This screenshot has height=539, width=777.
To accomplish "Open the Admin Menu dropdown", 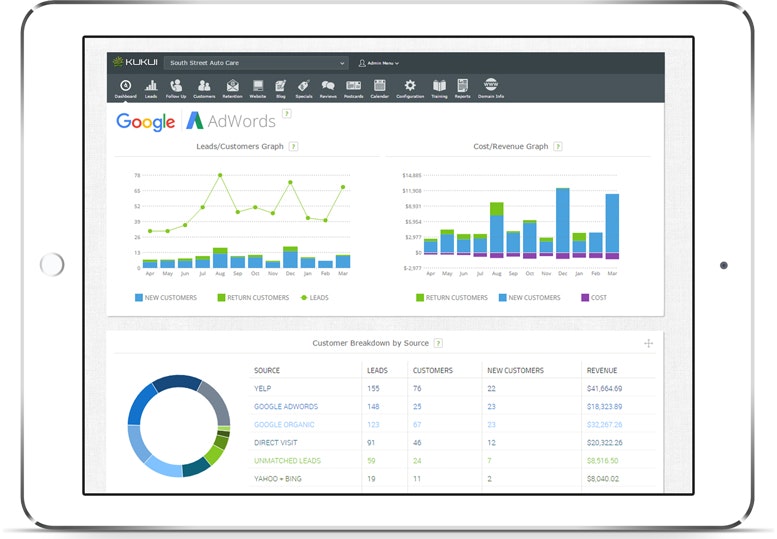I will [x=379, y=63].
